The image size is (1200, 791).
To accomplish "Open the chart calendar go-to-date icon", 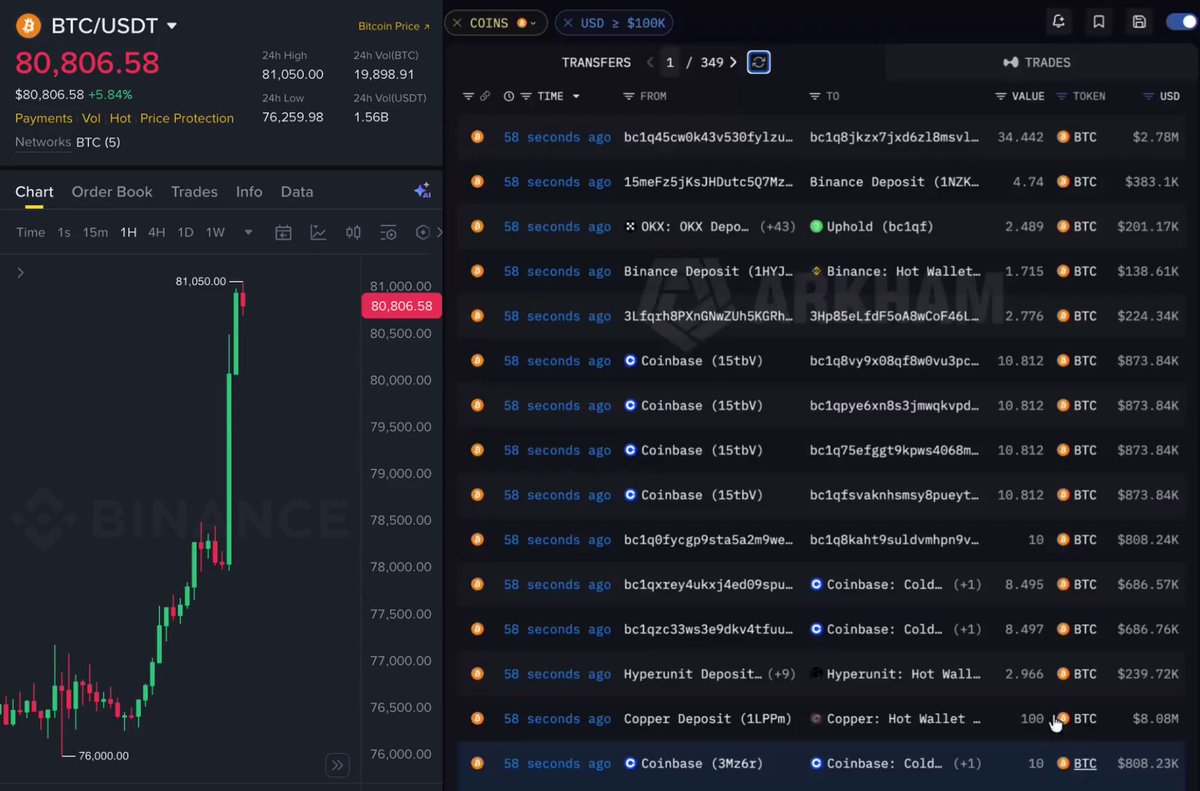I will (x=283, y=232).
